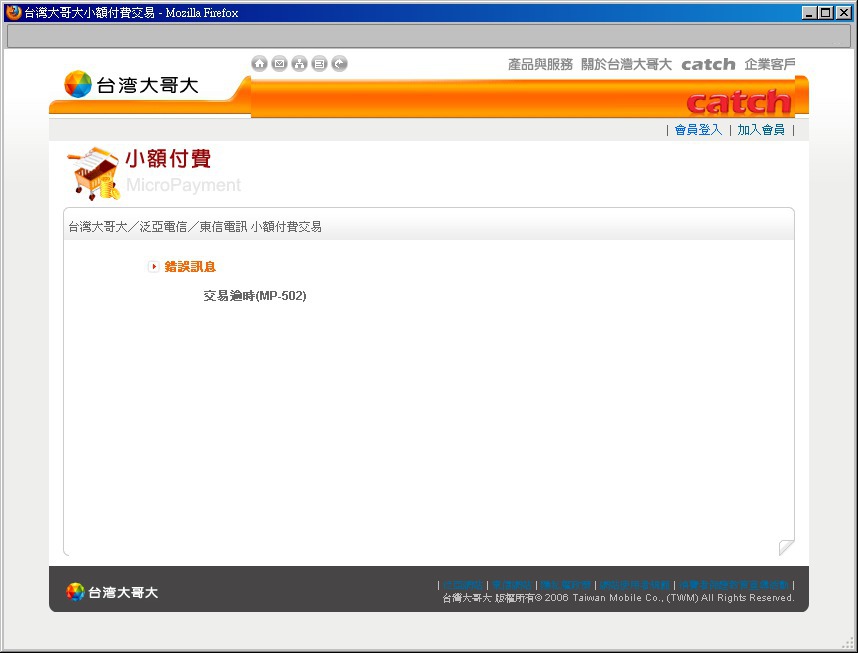Open the sitemap icon in header
The width and height of the screenshot is (858, 653).
[299, 63]
